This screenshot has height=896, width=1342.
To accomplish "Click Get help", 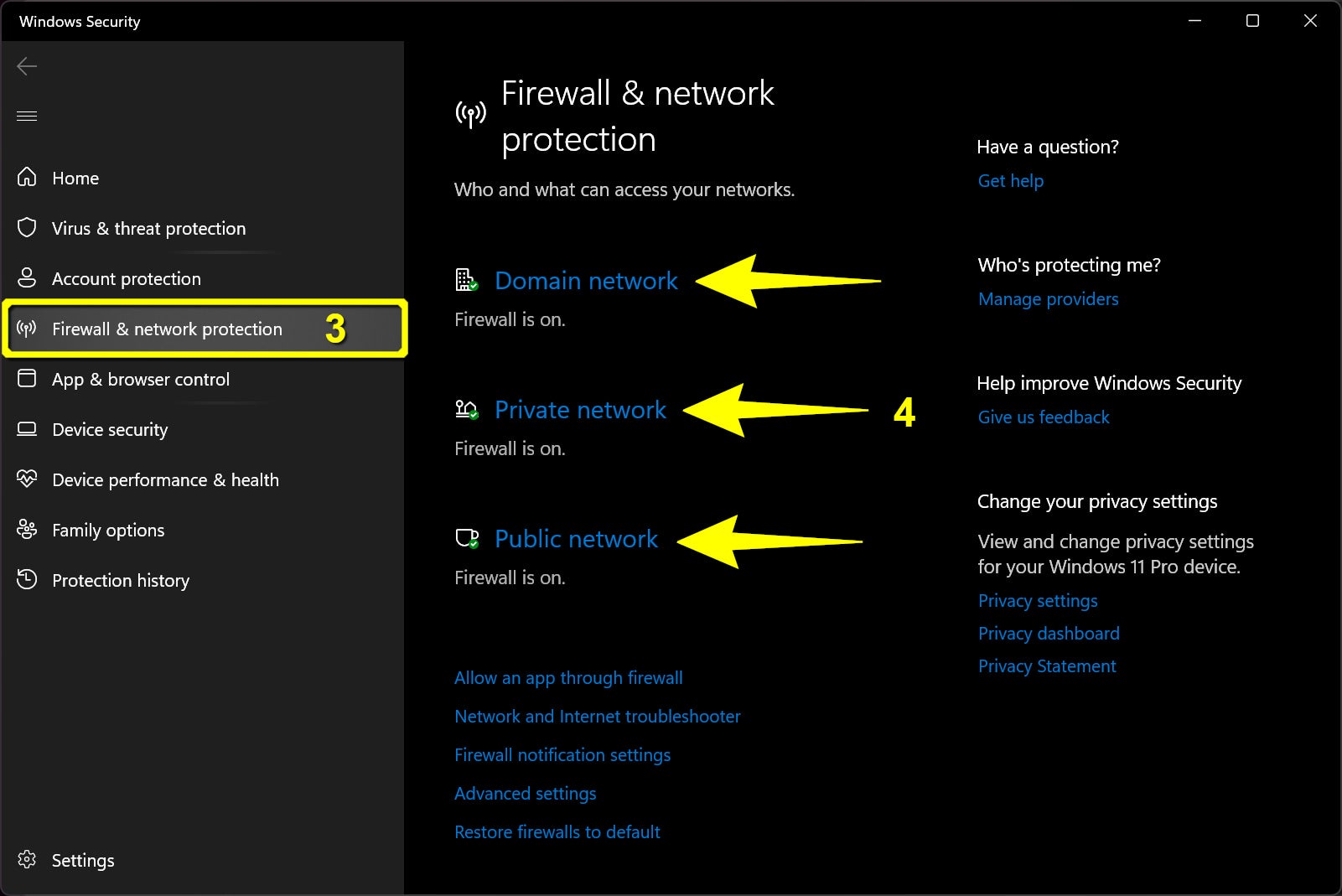I will [x=1010, y=180].
